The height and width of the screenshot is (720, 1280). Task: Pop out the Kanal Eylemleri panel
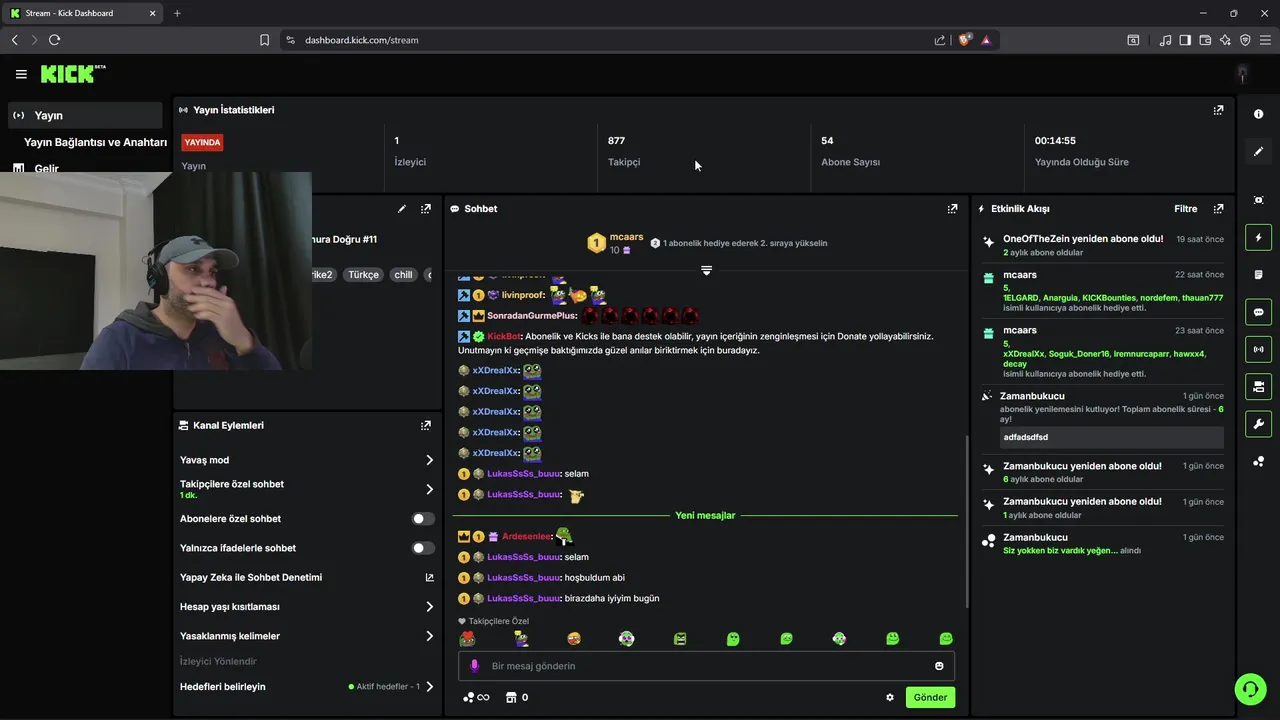426,425
